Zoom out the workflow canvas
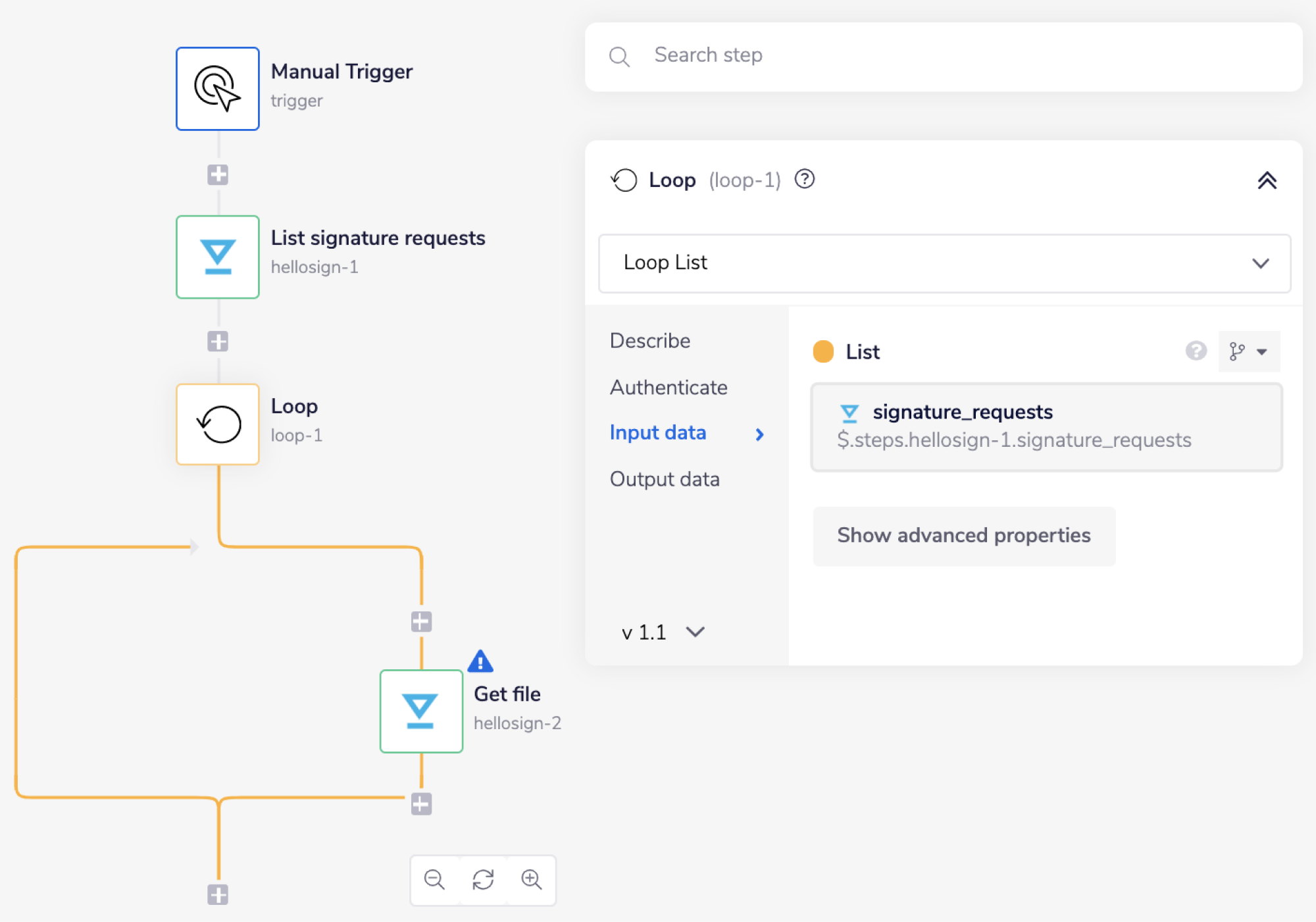Screen dimensions: 1316x922 (x=434, y=880)
